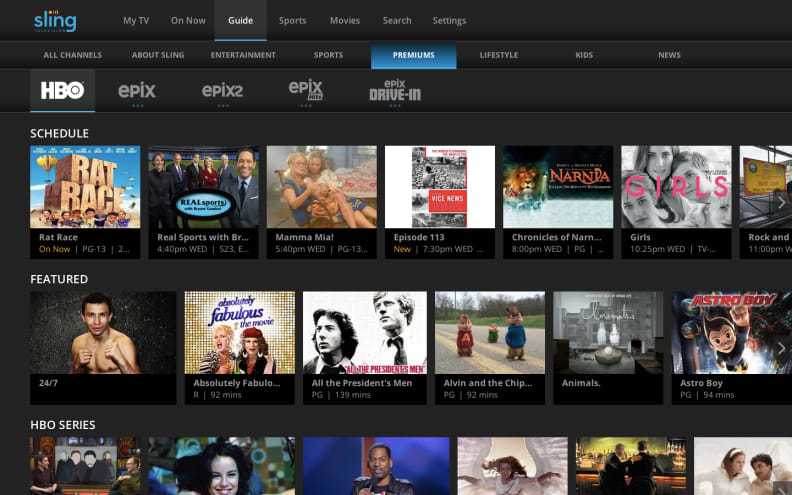Click the 'New' label under Episode 113
Viewport: 792px width, 495px height.
(x=402, y=249)
